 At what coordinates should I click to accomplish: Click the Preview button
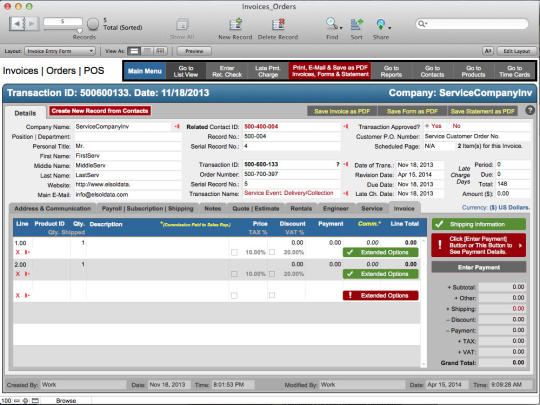click(x=194, y=51)
